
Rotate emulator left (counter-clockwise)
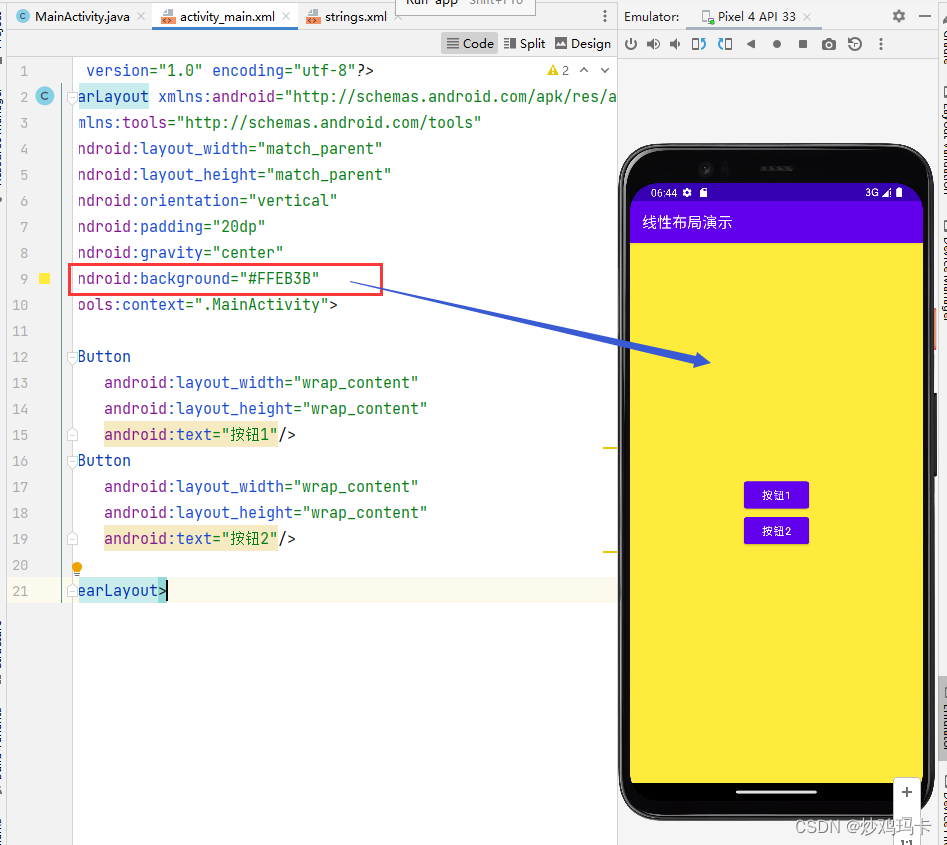pyautogui.click(x=699, y=44)
